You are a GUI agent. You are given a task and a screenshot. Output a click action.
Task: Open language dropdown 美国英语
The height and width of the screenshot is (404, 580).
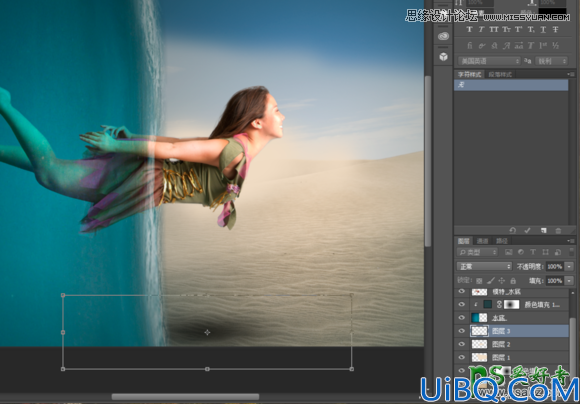(x=489, y=61)
